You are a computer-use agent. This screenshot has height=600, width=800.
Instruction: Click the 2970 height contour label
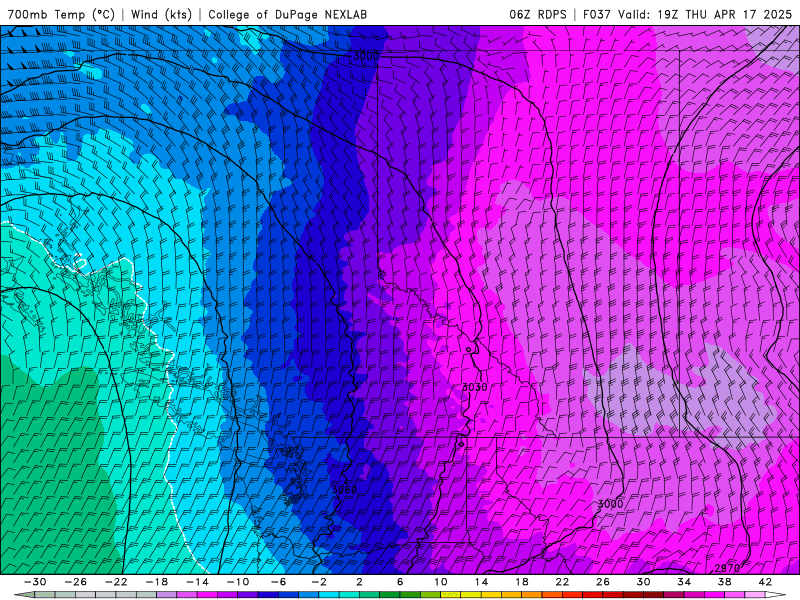pos(727,568)
